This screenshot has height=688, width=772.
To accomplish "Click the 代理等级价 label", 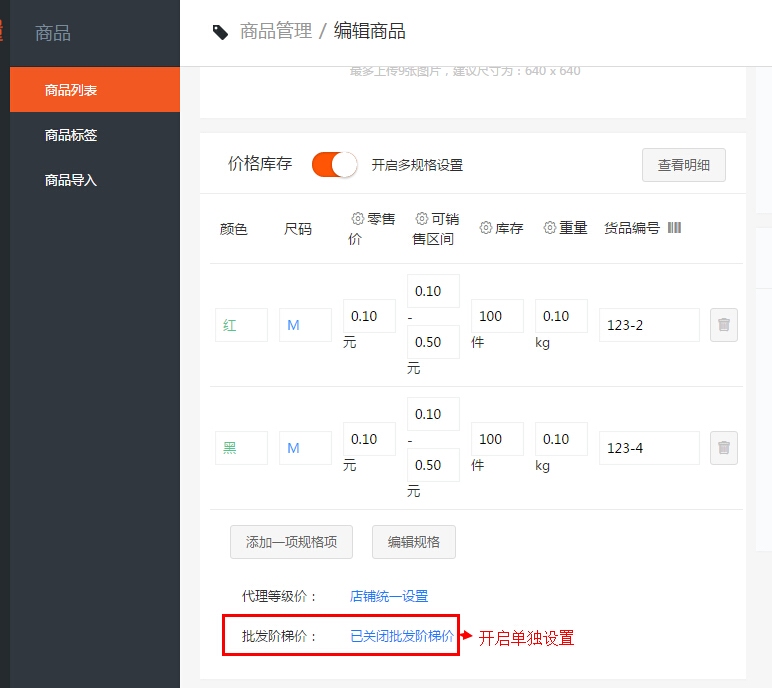I will tap(278, 596).
